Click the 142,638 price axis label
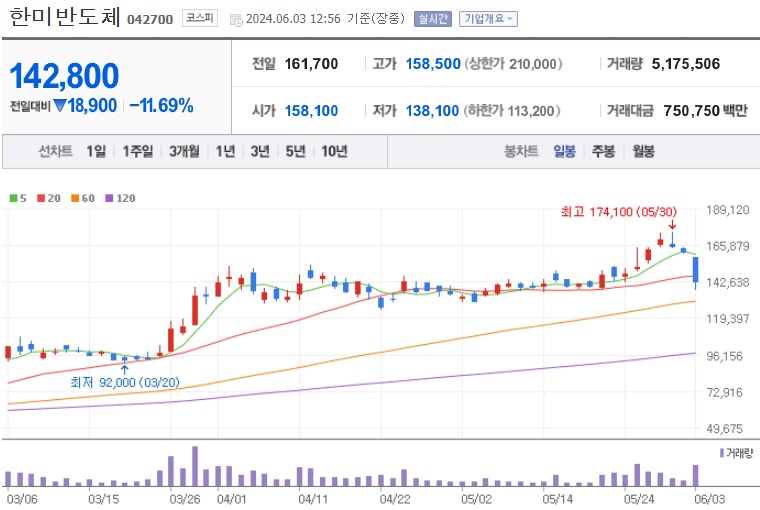 coord(728,282)
